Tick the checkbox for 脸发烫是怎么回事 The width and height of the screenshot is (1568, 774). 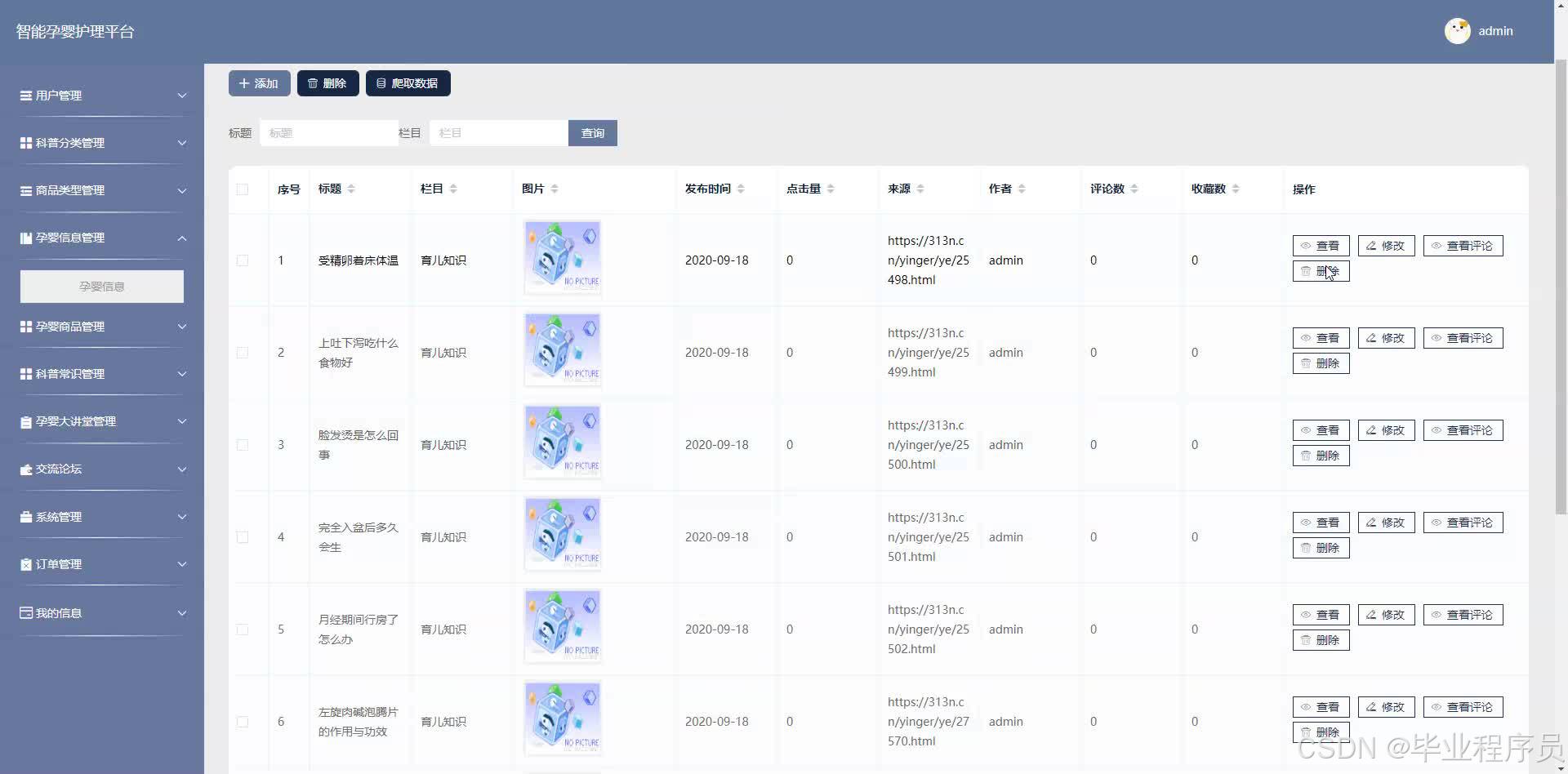click(243, 445)
